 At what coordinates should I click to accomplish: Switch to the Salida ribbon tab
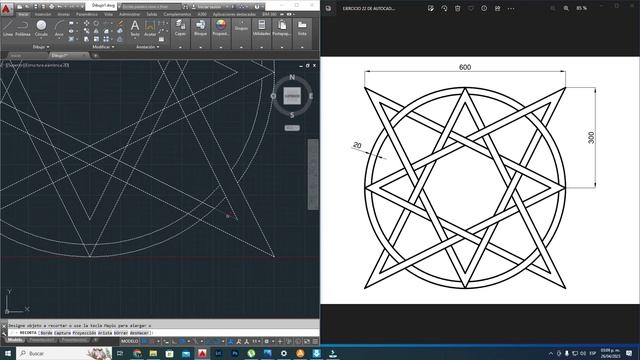point(151,14)
